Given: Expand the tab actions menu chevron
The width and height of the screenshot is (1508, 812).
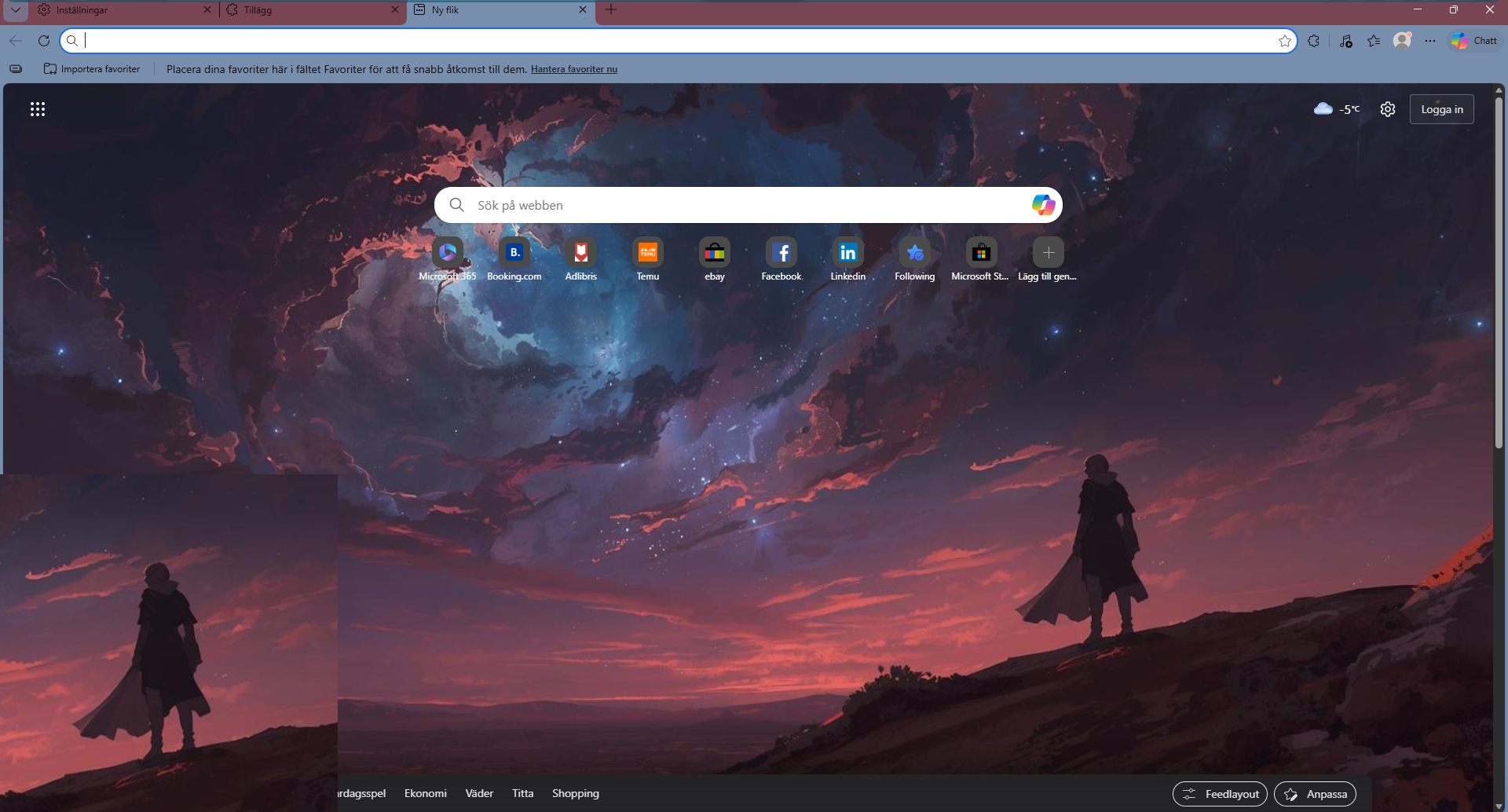Looking at the screenshot, I should point(16,10).
